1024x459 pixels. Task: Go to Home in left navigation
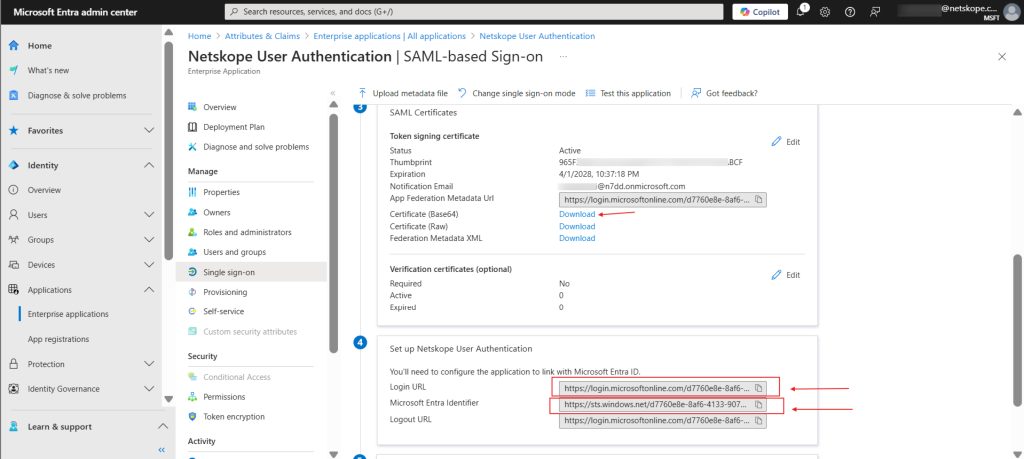pyautogui.click(x=39, y=46)
